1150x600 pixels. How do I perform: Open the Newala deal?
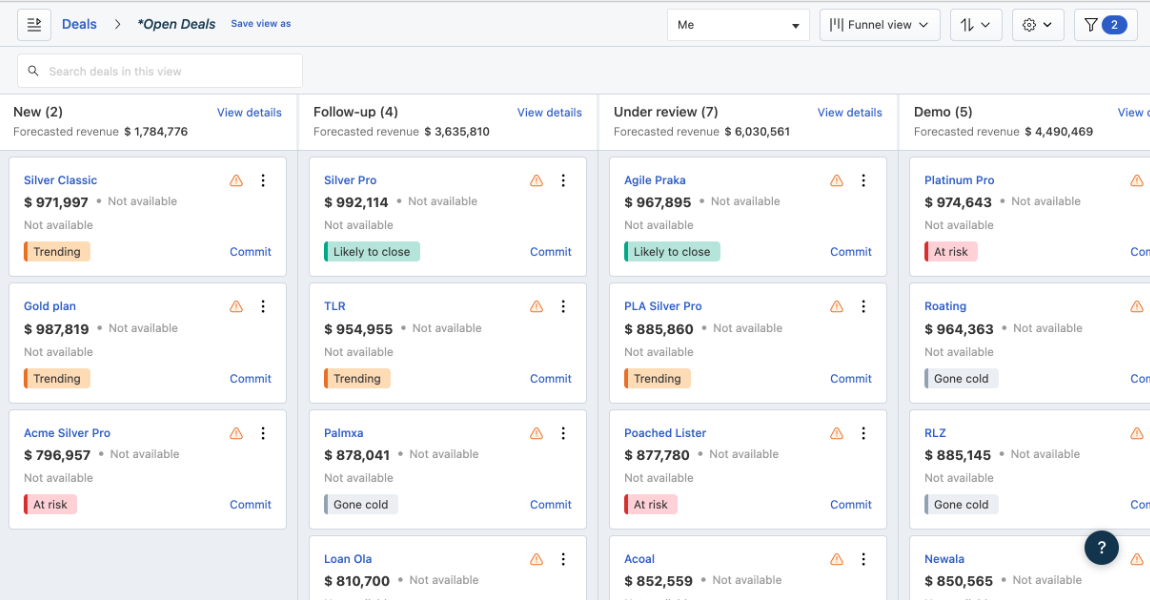(x=944, y=560)
